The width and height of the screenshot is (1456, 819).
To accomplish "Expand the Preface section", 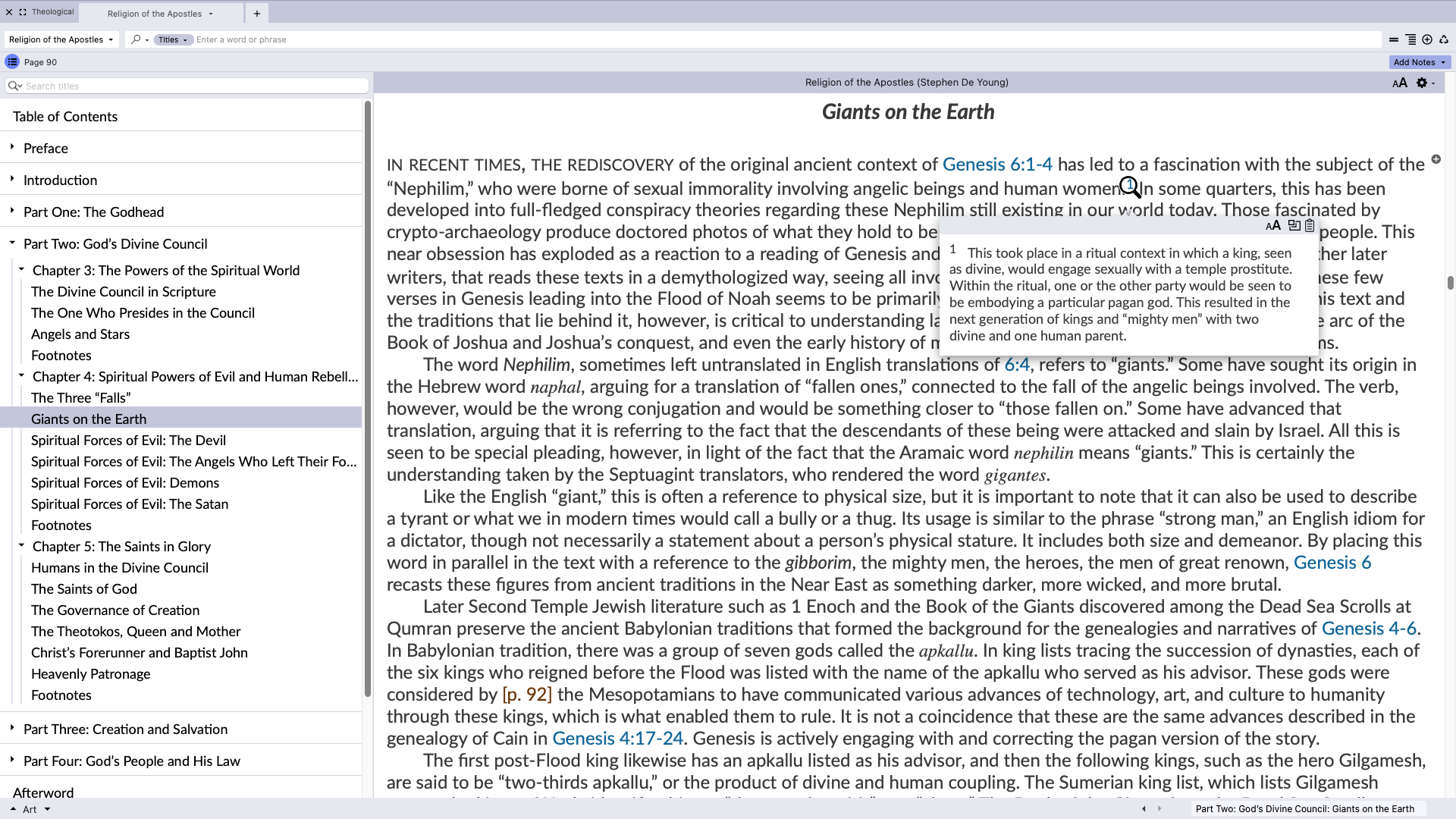I will (12, 147).
